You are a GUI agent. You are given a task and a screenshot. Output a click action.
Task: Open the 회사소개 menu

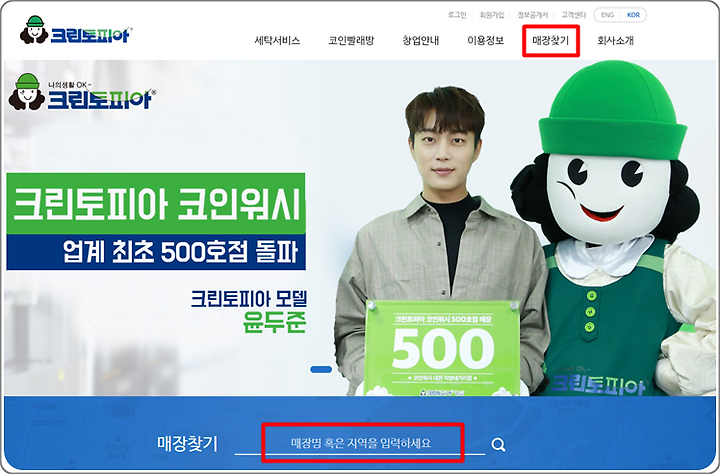pos(615,40)
